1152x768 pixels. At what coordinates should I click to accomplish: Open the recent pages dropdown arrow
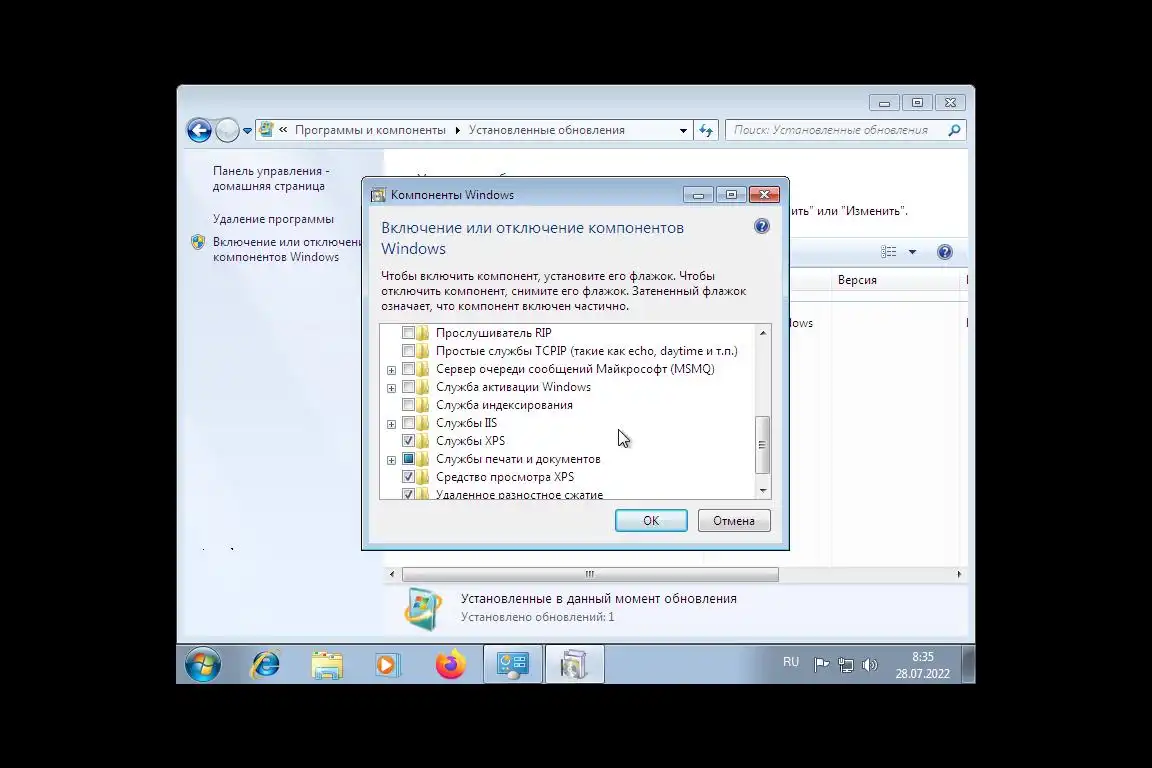point(248,131)
